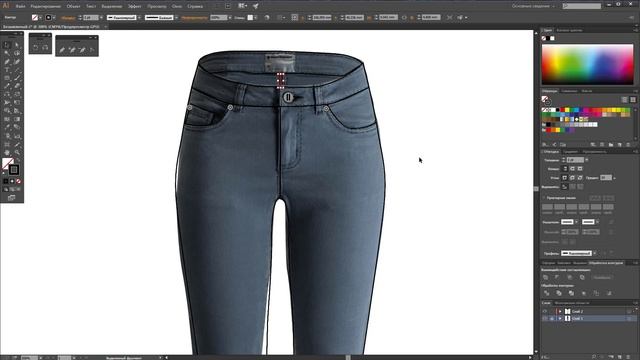Viewport: 640px width, 360px height.
Task: Switch to the Градиент panel tab
Action: [x=570, y=152]
